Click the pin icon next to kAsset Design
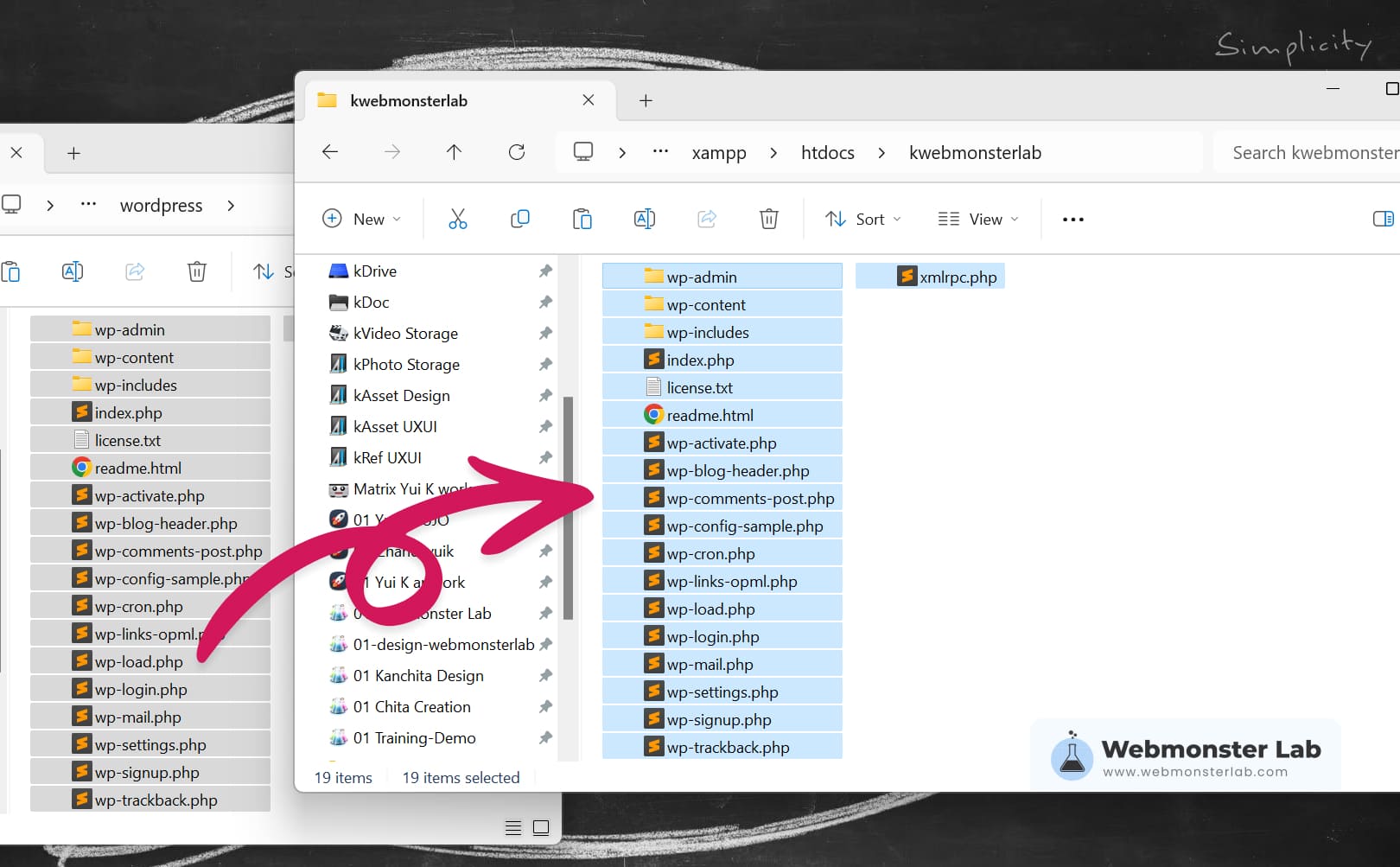The image size is (1400, 867). click(545, 396)
